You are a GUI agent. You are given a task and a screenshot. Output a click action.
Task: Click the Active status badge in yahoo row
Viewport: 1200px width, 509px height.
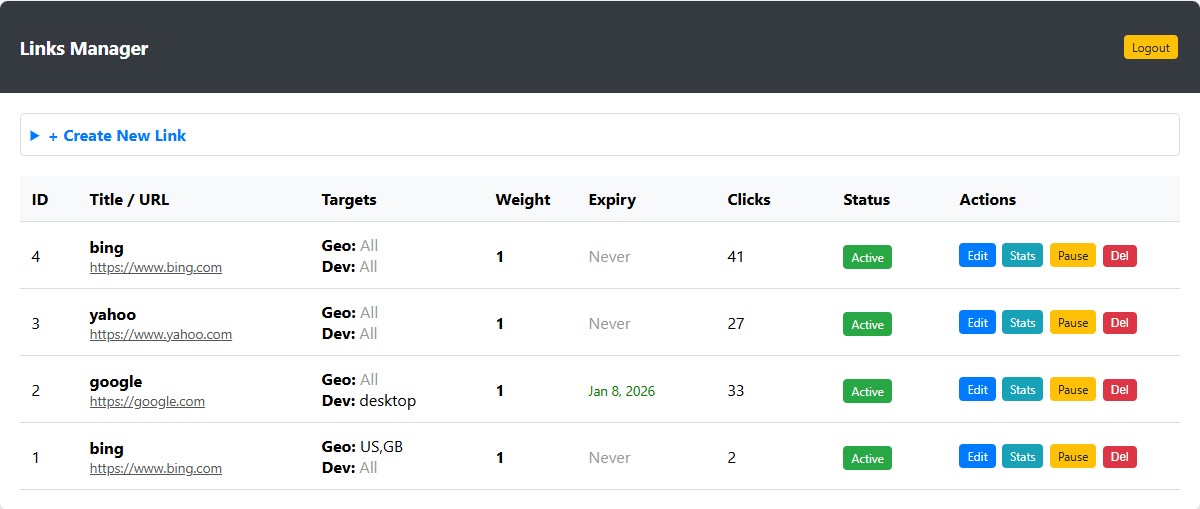pos(867,324)
